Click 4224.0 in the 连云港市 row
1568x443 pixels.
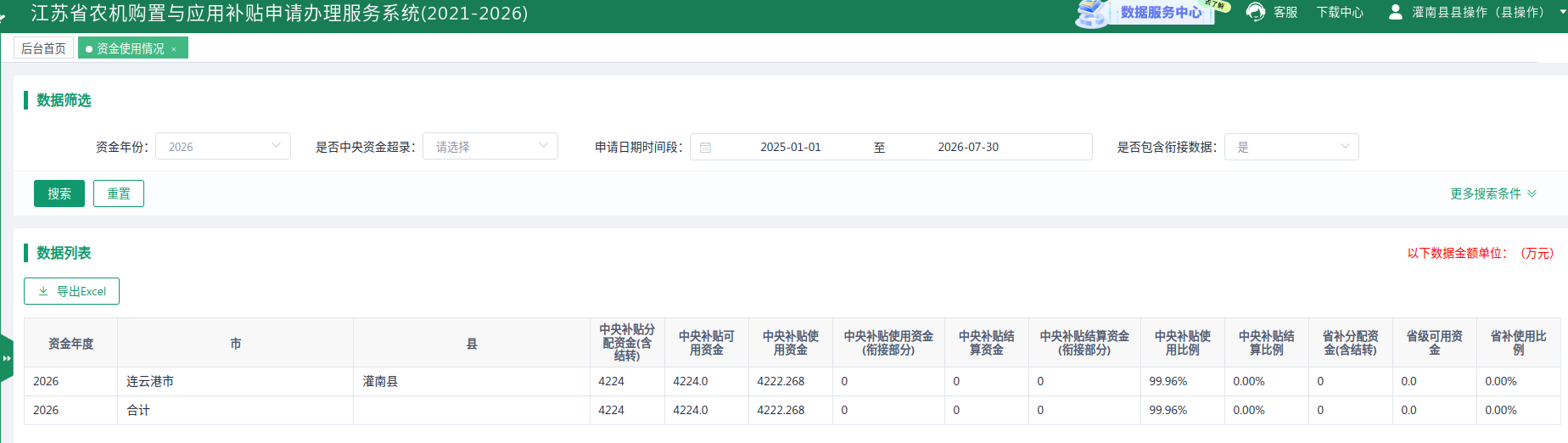[690, 382]
